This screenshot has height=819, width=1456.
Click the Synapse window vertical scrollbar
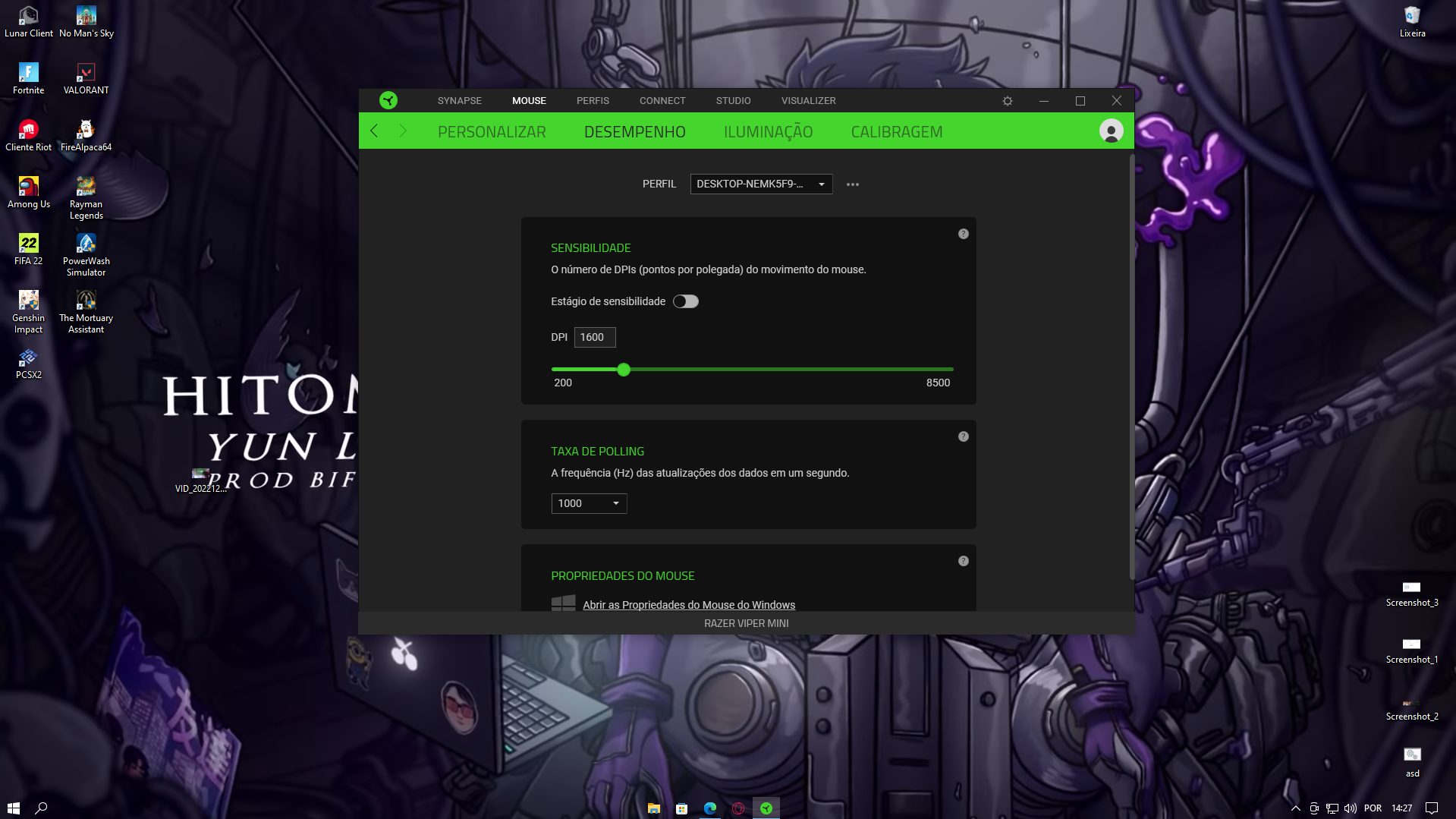(x=1131, y=367)
